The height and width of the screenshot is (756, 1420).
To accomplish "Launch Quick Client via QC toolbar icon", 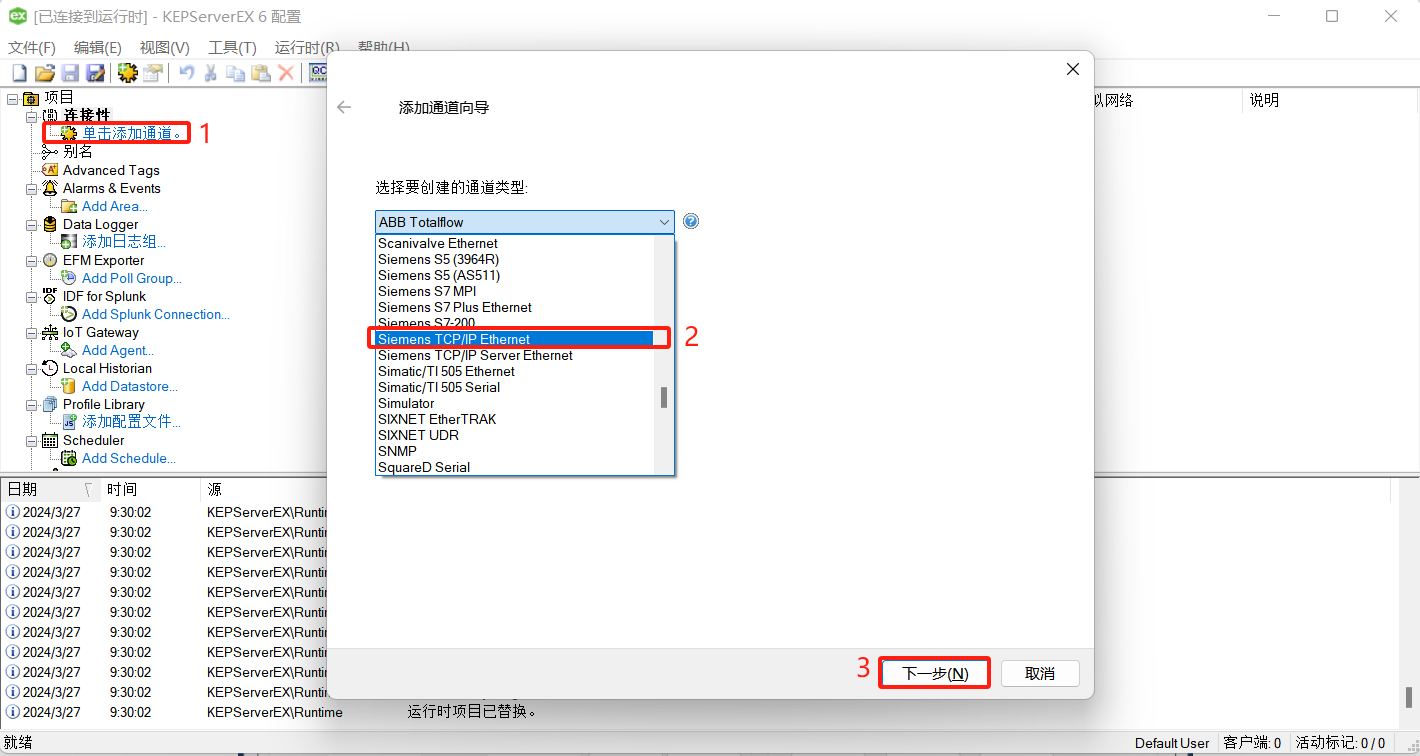I will pyautogui.click(x=319, y=73).
